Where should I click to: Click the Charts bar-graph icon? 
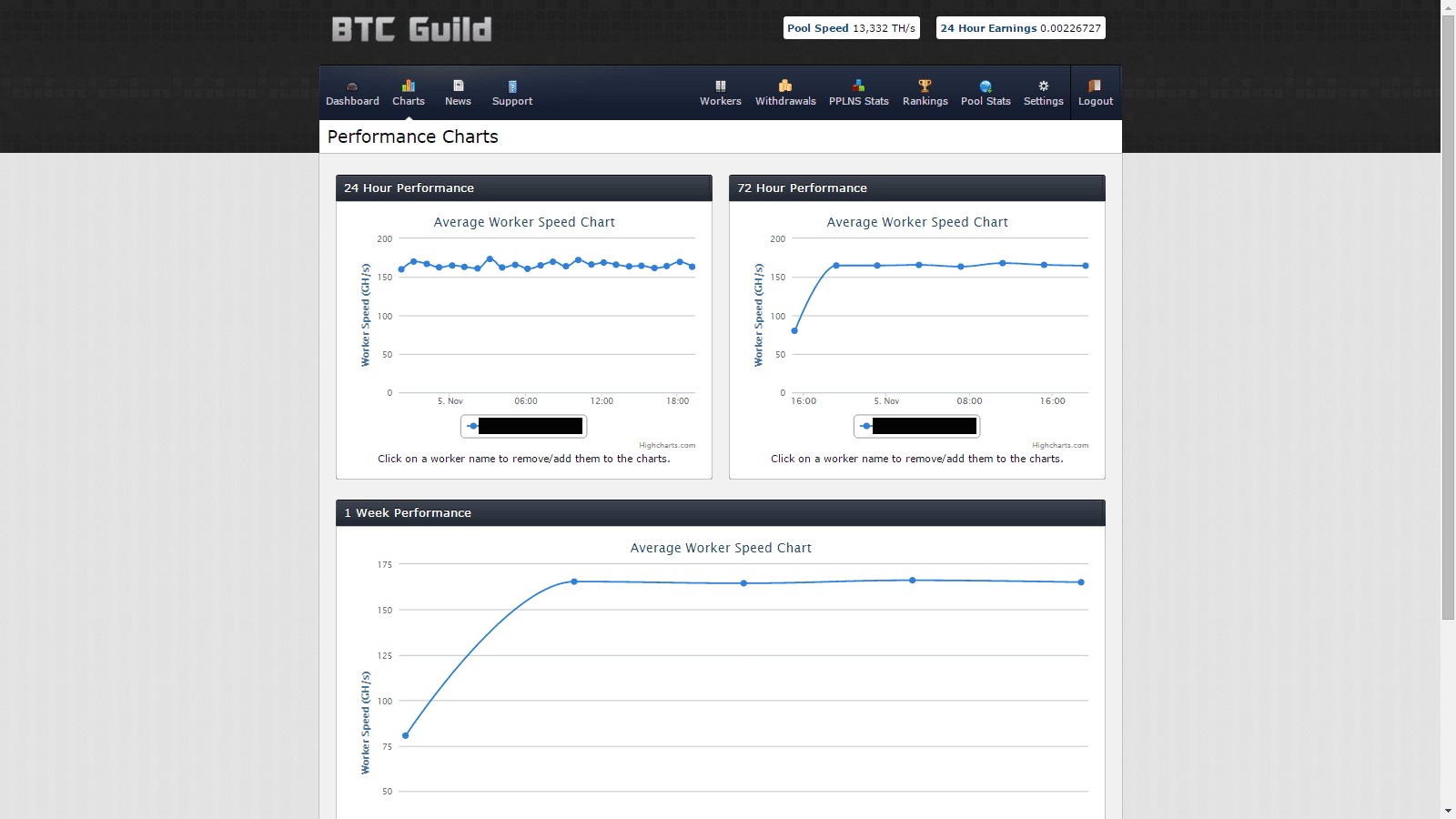(409, 86)
